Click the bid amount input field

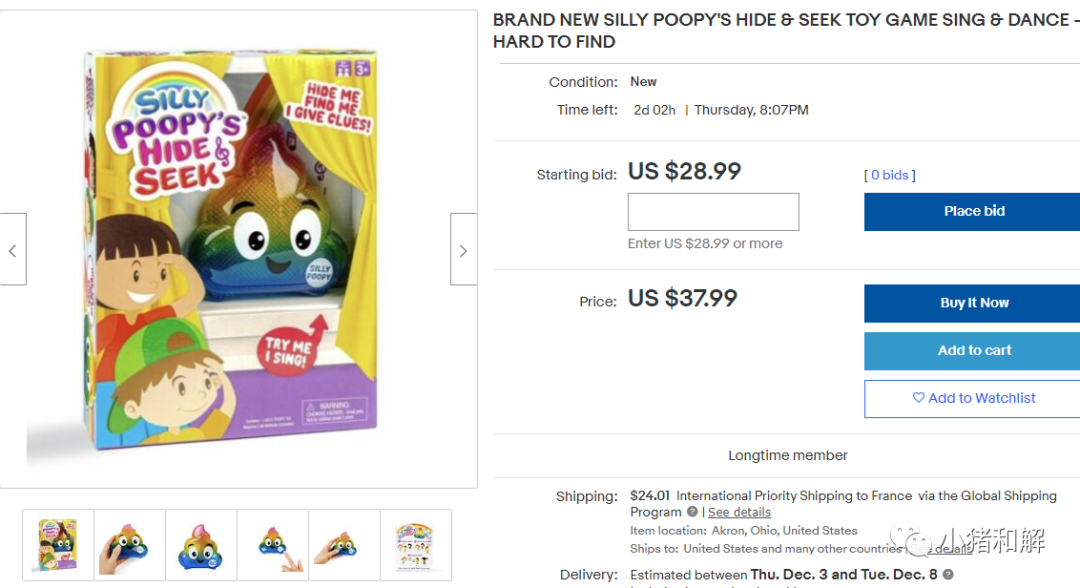[713, 212]
